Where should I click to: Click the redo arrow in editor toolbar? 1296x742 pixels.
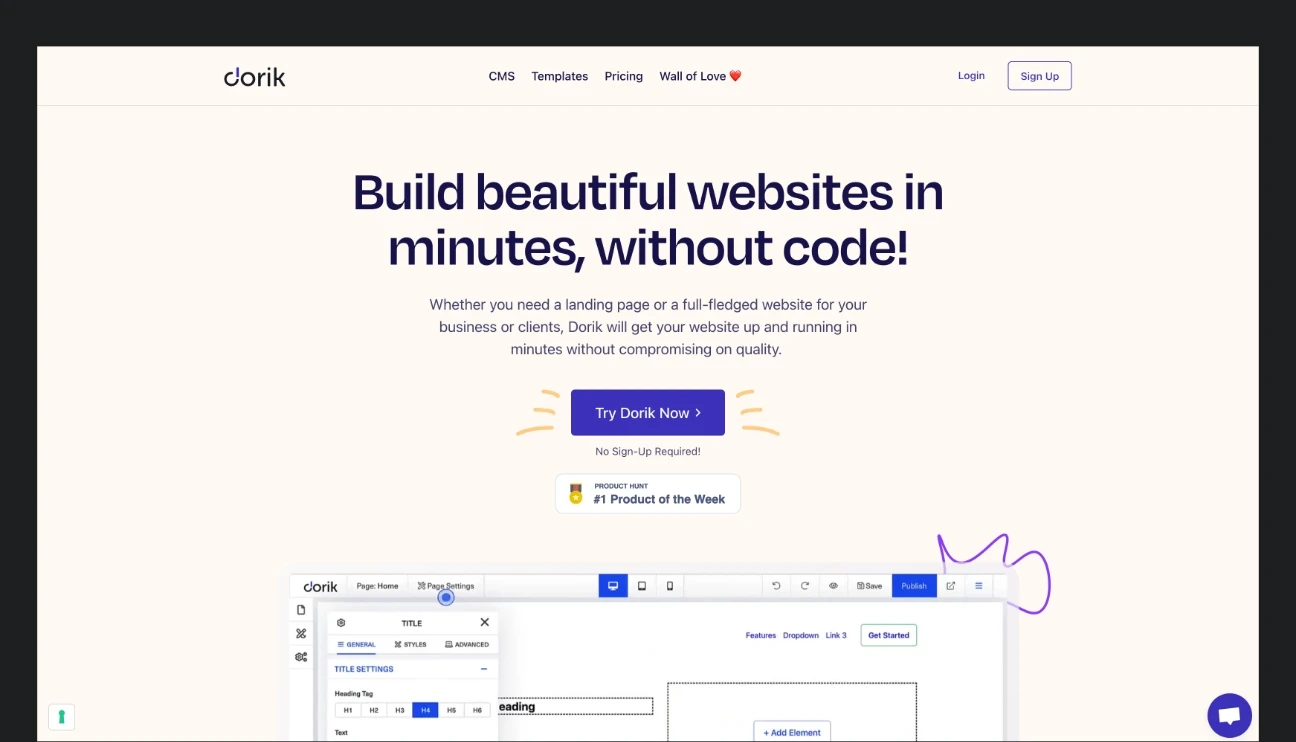(805, 586)
